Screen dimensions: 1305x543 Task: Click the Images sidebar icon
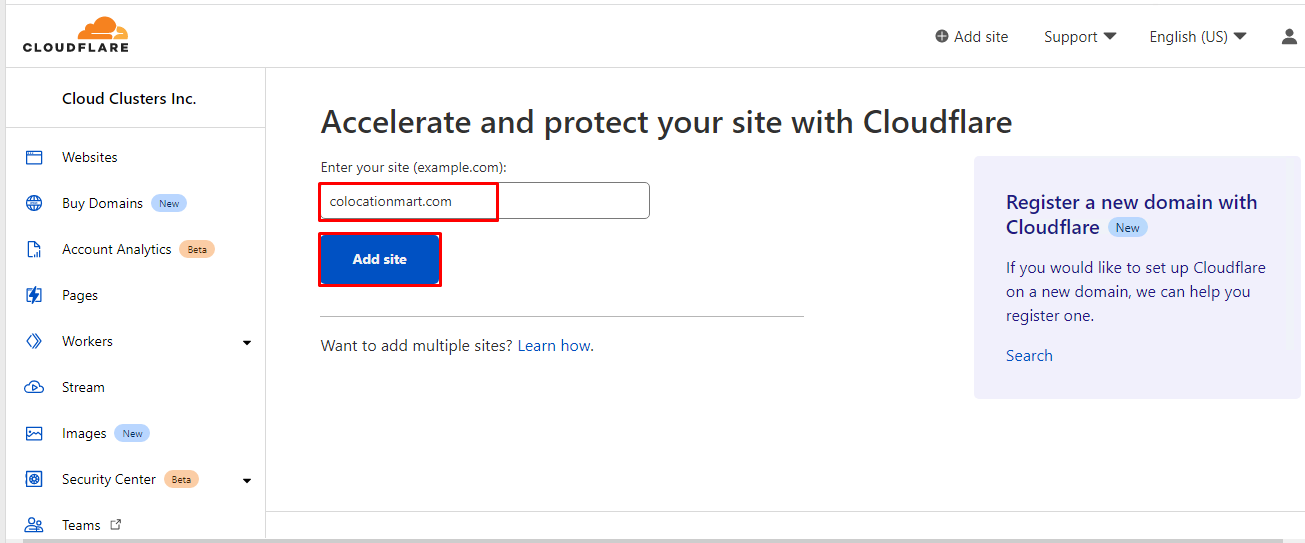click(34, 433)
